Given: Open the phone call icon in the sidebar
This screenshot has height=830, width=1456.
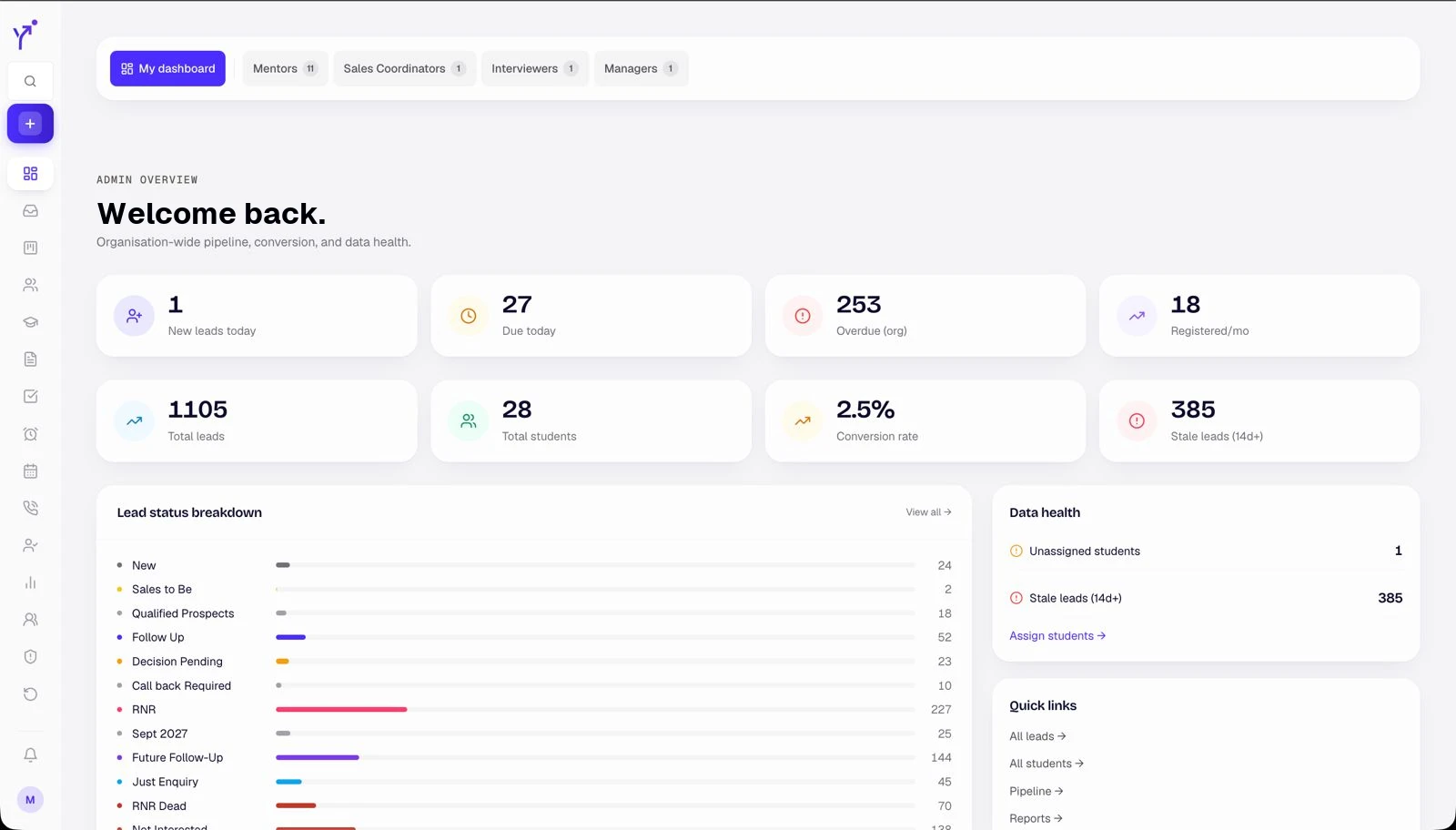Looking at the screenshot, I should coord(30,508).
